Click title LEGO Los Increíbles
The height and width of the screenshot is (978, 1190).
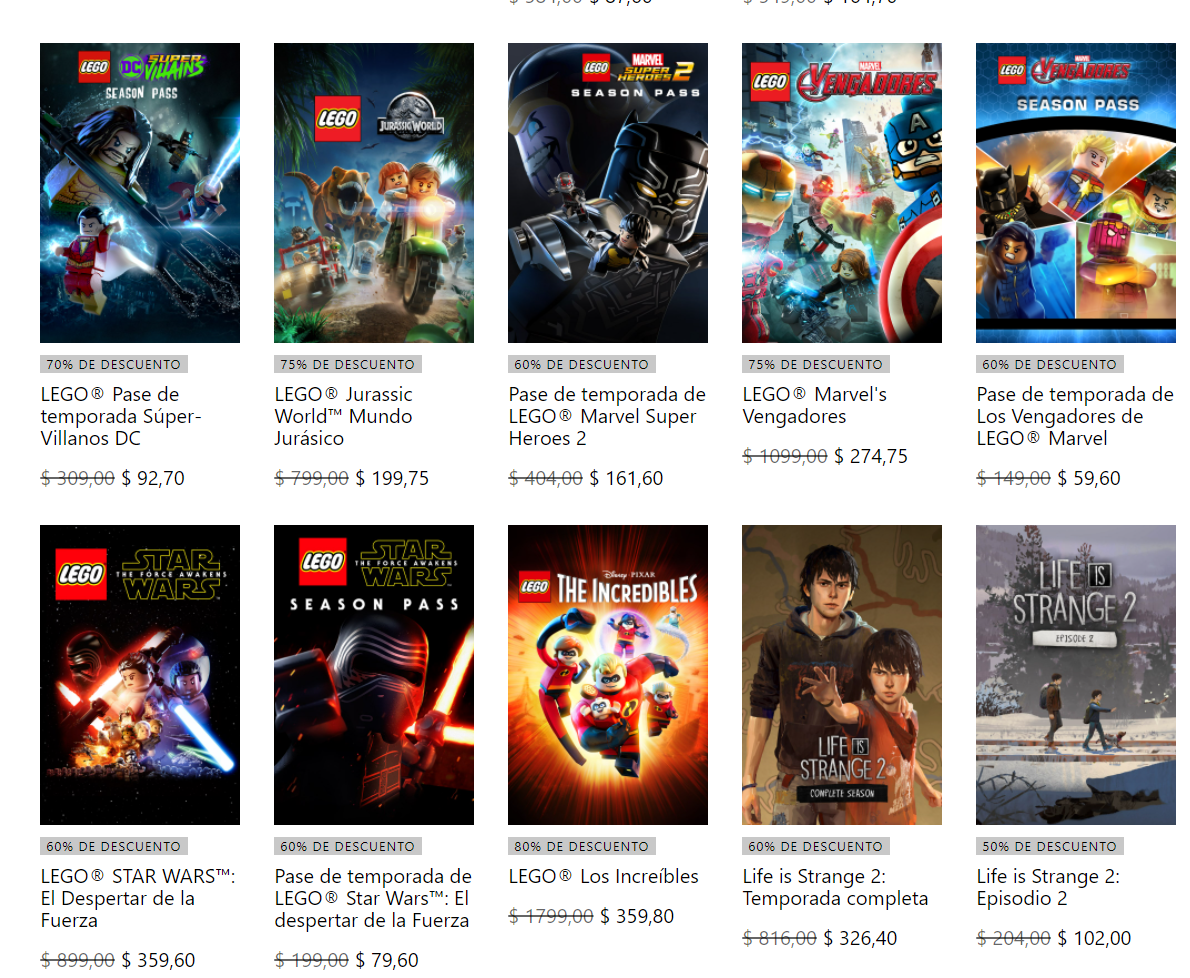(x=603, y=876)
